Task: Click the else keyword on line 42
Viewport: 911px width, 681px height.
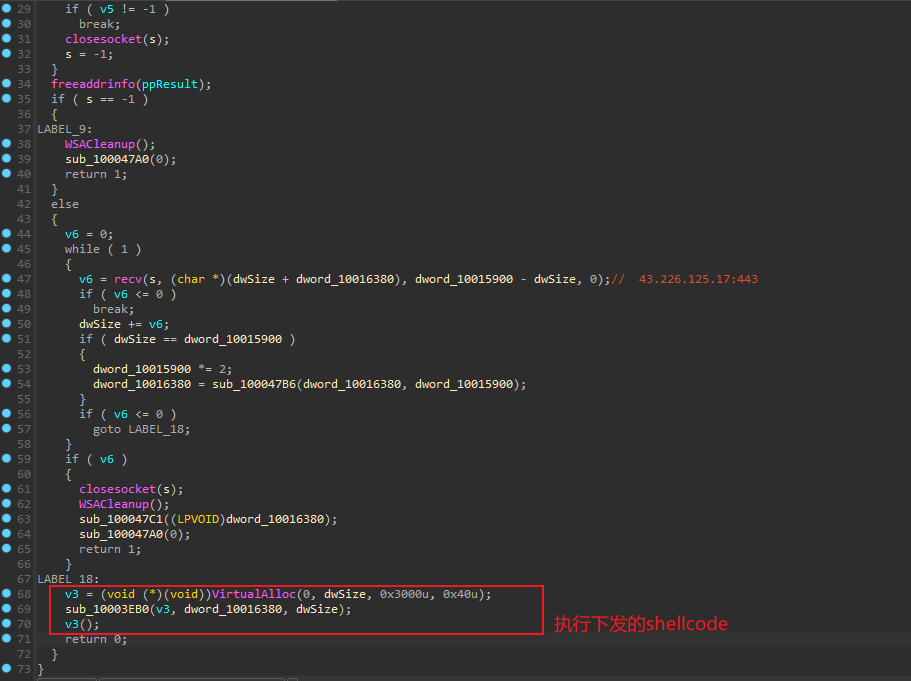Action: tap(65, 205)
